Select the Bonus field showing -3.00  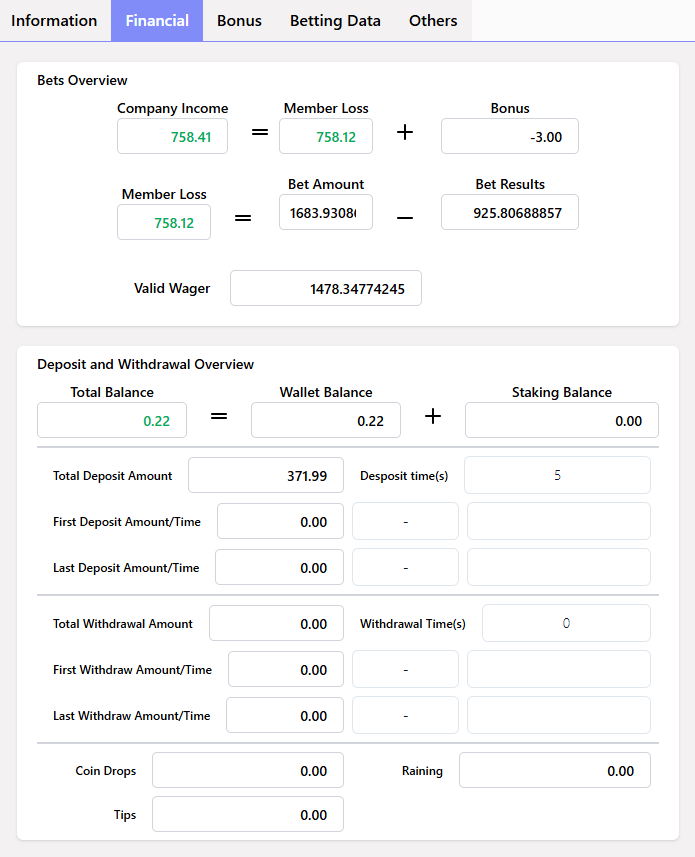(x=509, y=137)
